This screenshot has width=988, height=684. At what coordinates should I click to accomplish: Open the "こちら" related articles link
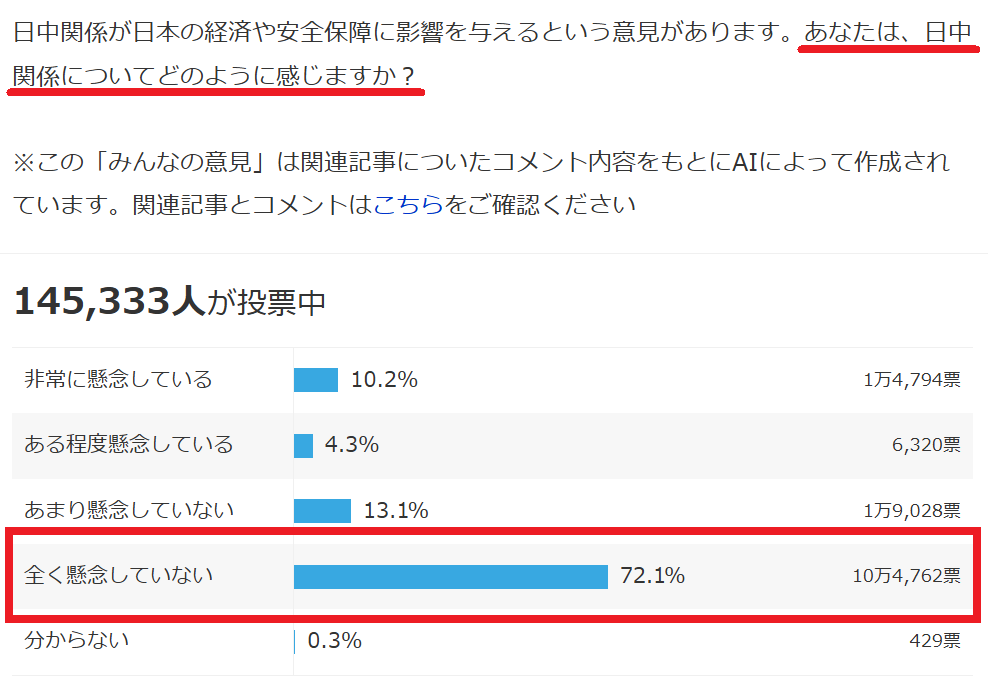408,205
